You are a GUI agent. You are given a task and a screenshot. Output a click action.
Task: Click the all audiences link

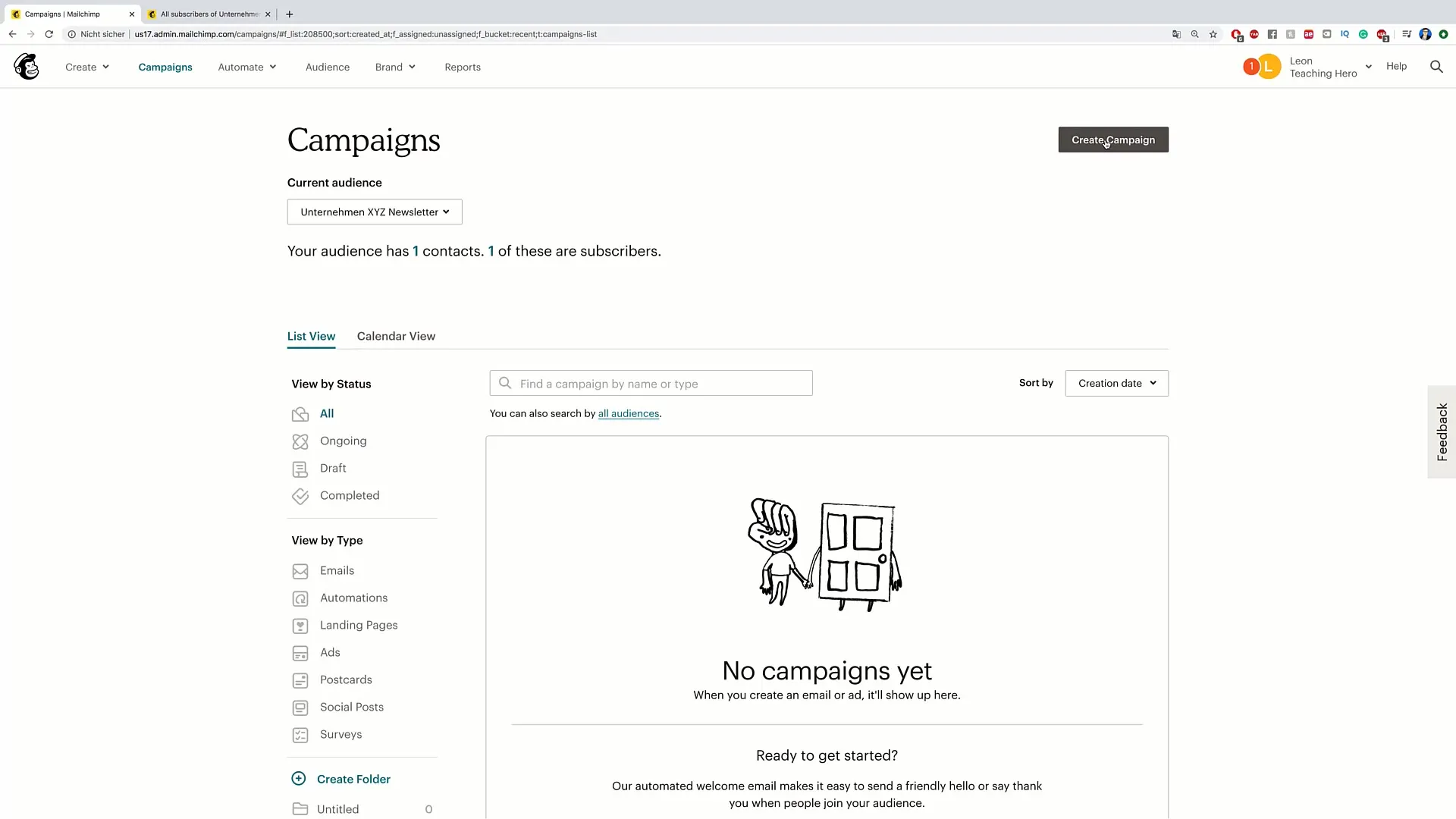click(x=628, y=413)
